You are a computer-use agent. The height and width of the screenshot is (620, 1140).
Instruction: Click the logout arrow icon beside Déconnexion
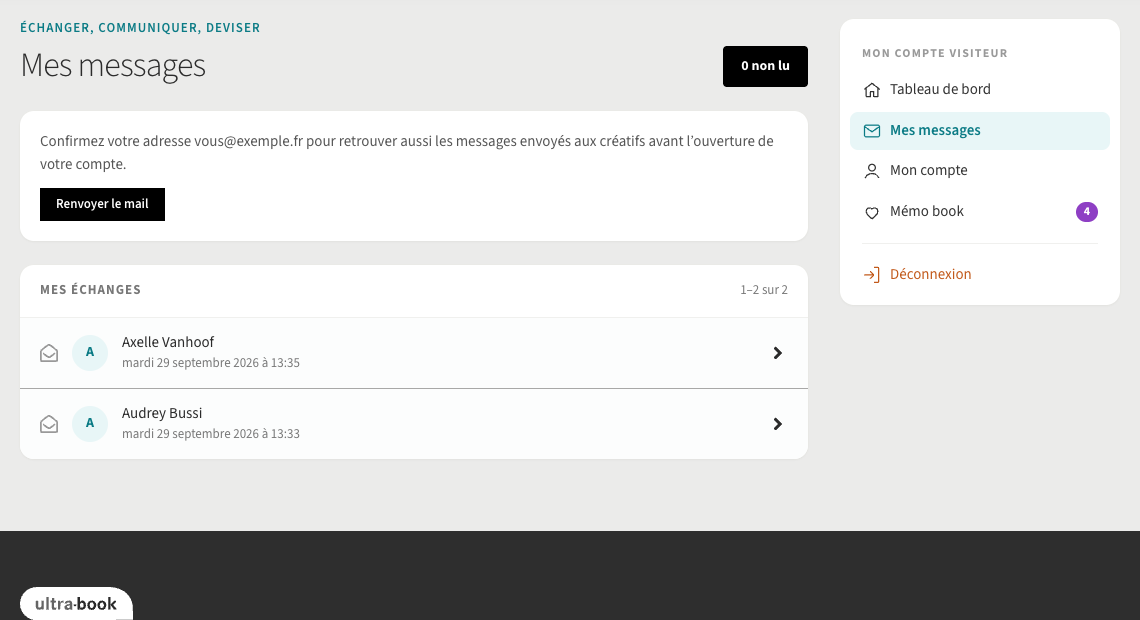pyautogui.click(x=872, y=275)
